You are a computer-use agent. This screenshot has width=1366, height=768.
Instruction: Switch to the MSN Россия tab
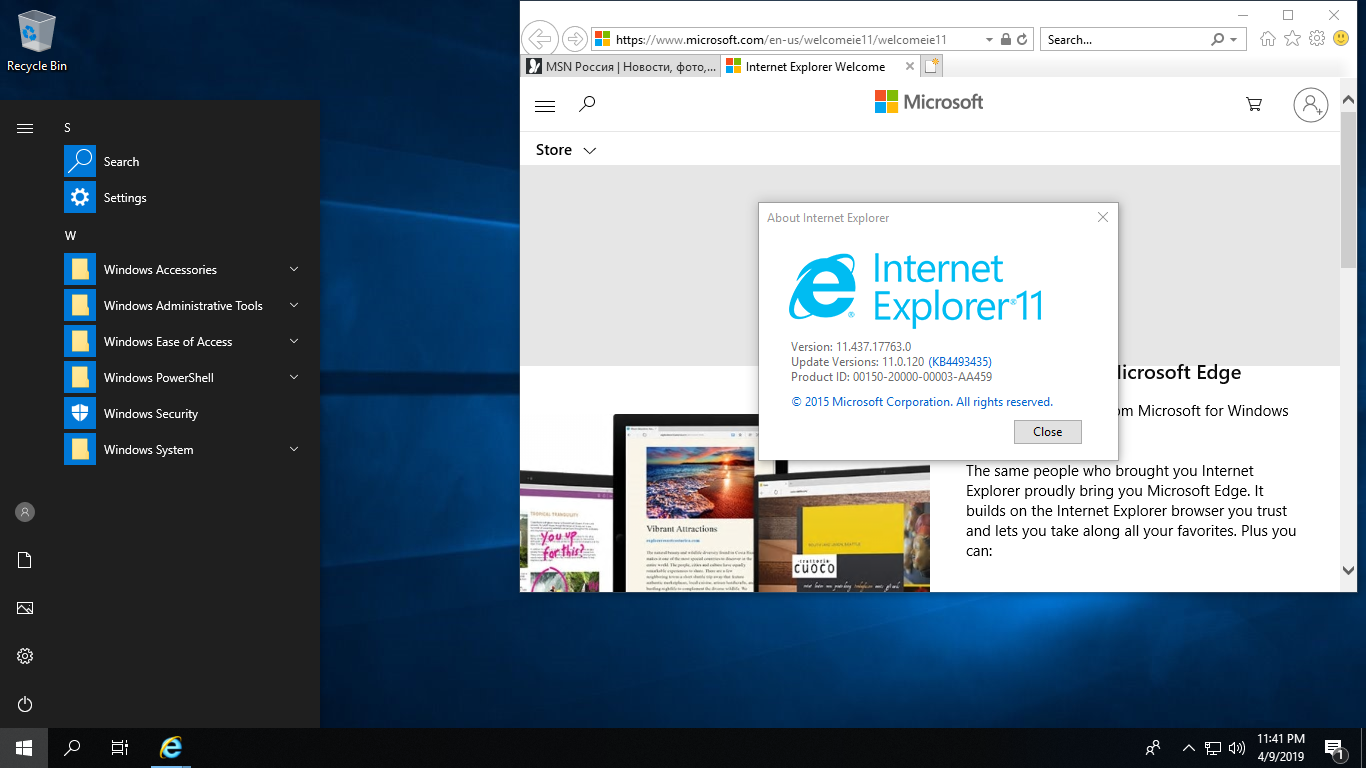620,67
